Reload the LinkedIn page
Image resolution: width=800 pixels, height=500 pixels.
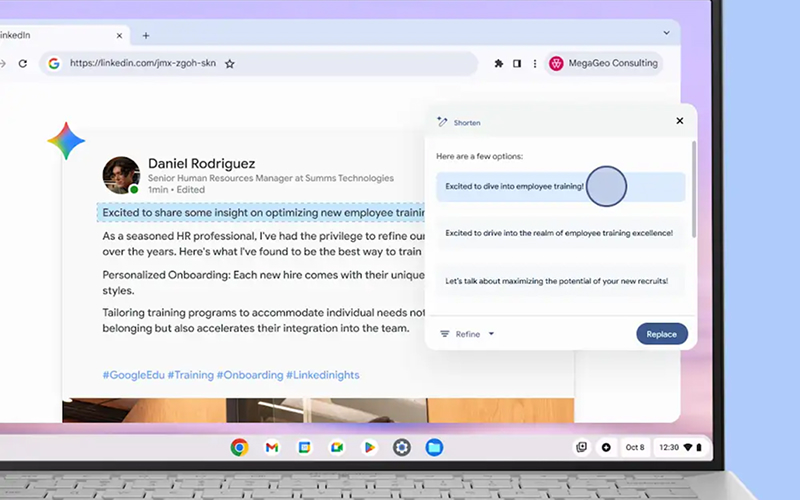coord(24,63)
